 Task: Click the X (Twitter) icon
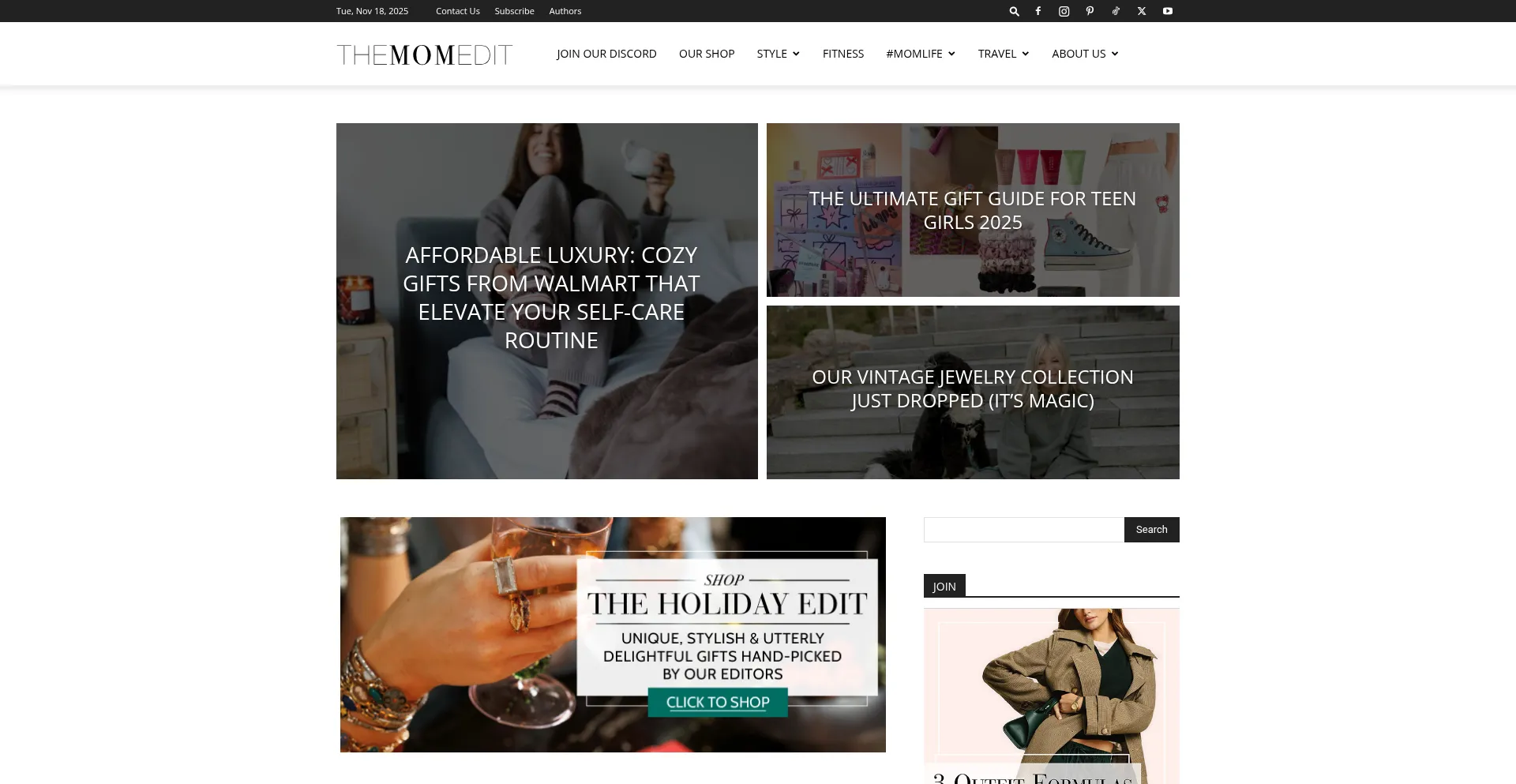pyautogui.click(x=1142, y=11)
